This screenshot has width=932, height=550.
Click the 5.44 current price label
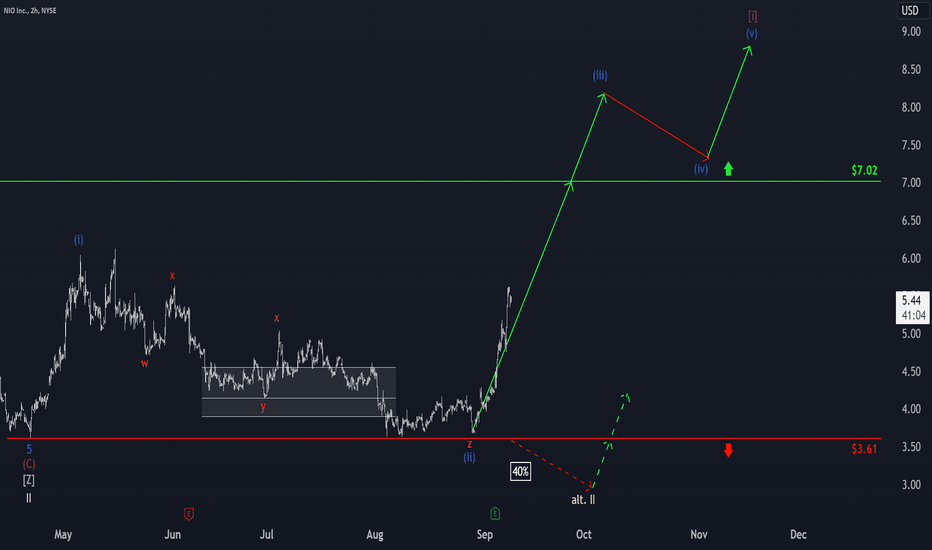pos(911,300)
